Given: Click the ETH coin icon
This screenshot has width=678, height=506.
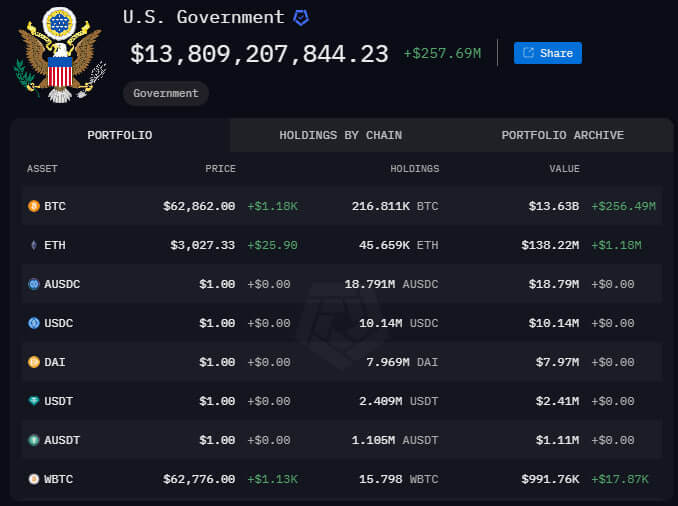Looking at the screenshot, I should tap(34, 245).
